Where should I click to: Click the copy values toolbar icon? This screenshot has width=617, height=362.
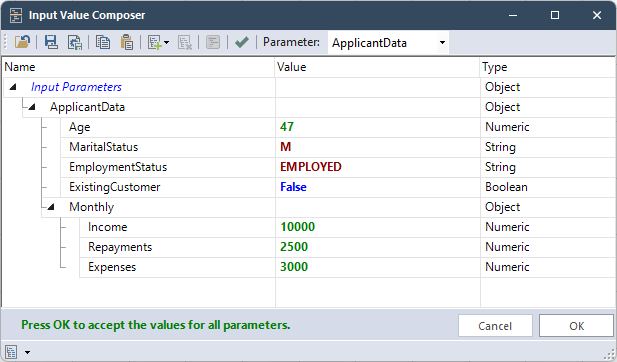click(103, 42)
